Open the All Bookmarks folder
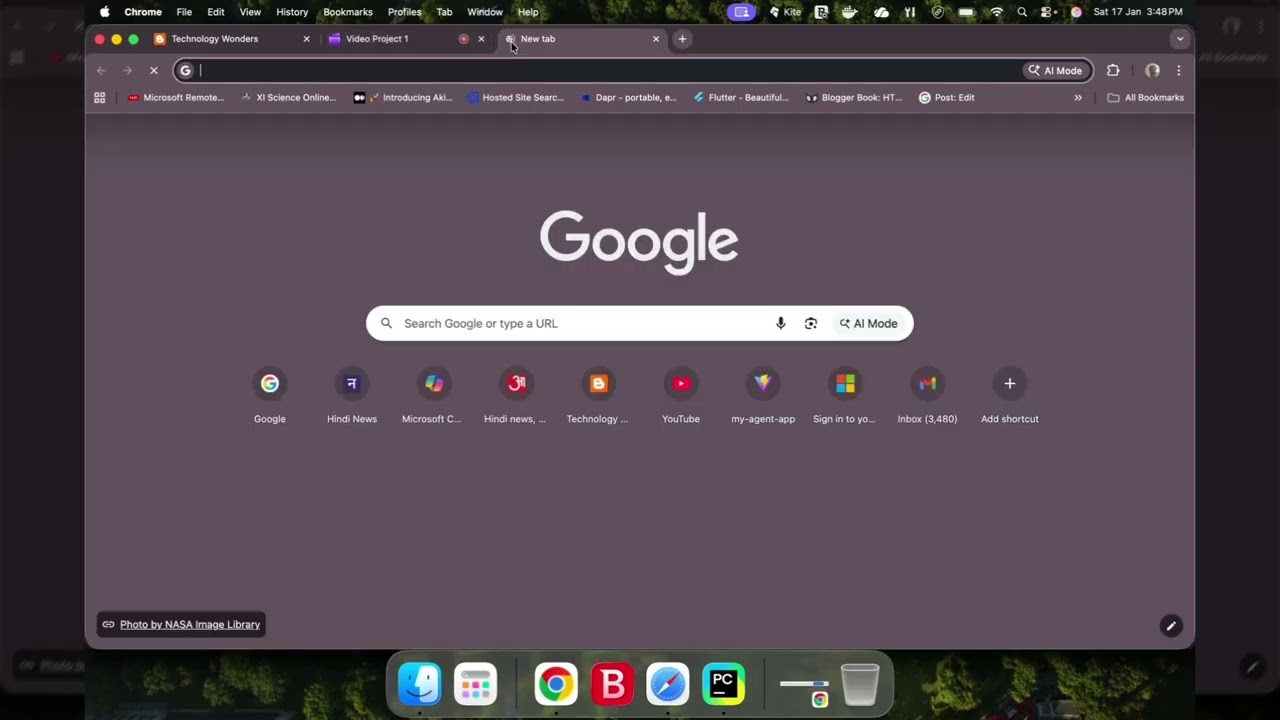 pos(1146,97)
